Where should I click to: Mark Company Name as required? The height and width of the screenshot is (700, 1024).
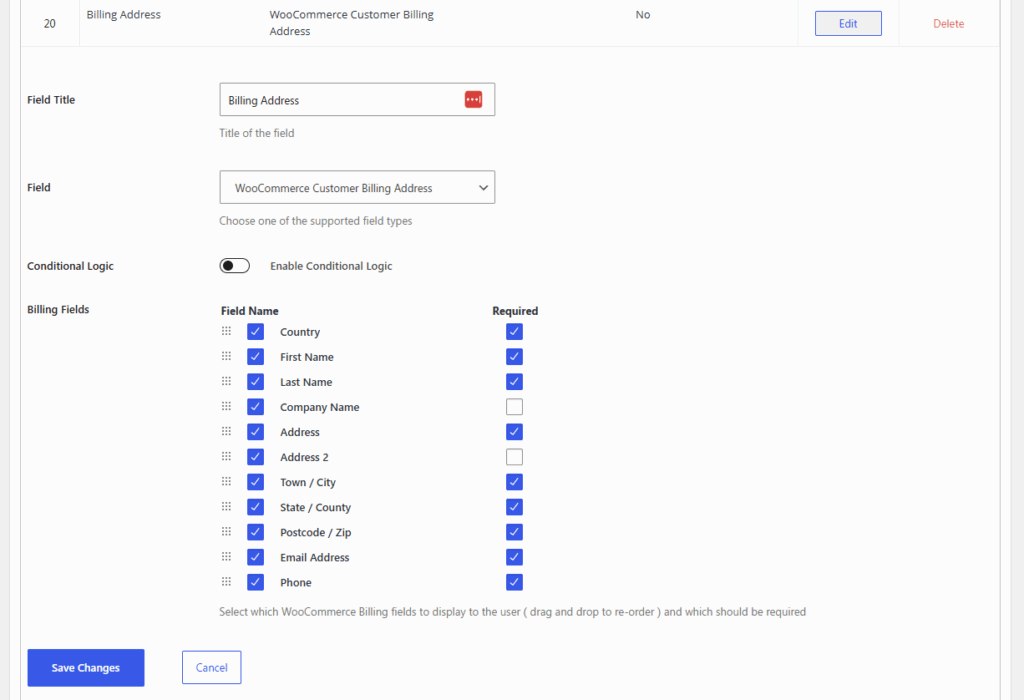514,407
